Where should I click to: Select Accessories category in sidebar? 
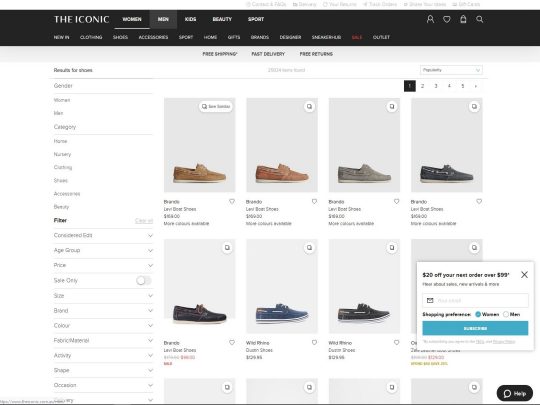67,194
